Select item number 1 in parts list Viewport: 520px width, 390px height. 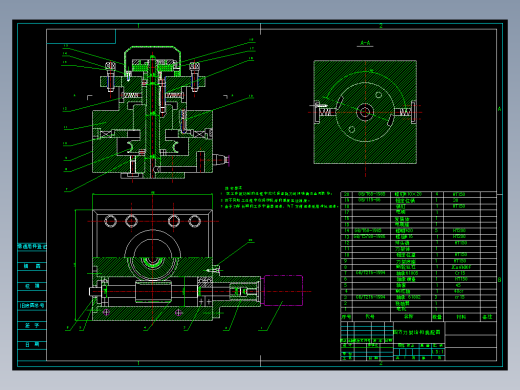pyautogui.click(x=346, y=309)
